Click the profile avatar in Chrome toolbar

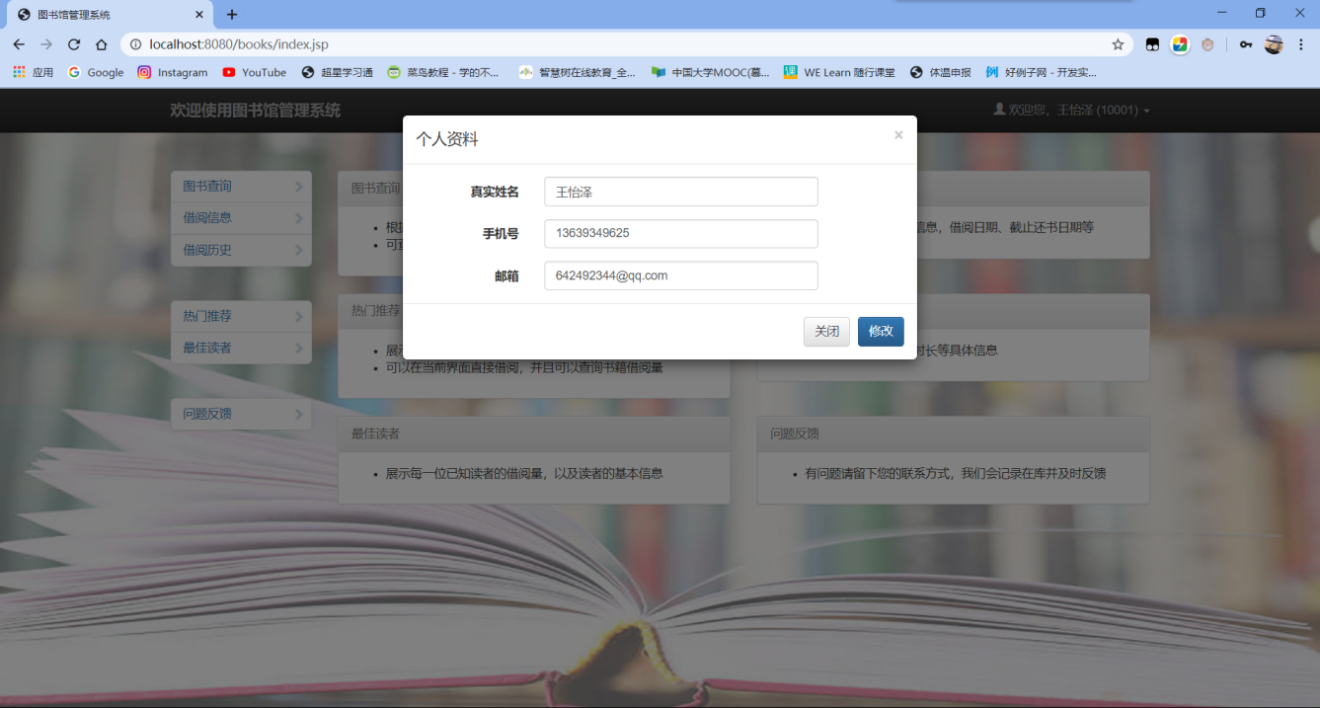point(1273,44)
